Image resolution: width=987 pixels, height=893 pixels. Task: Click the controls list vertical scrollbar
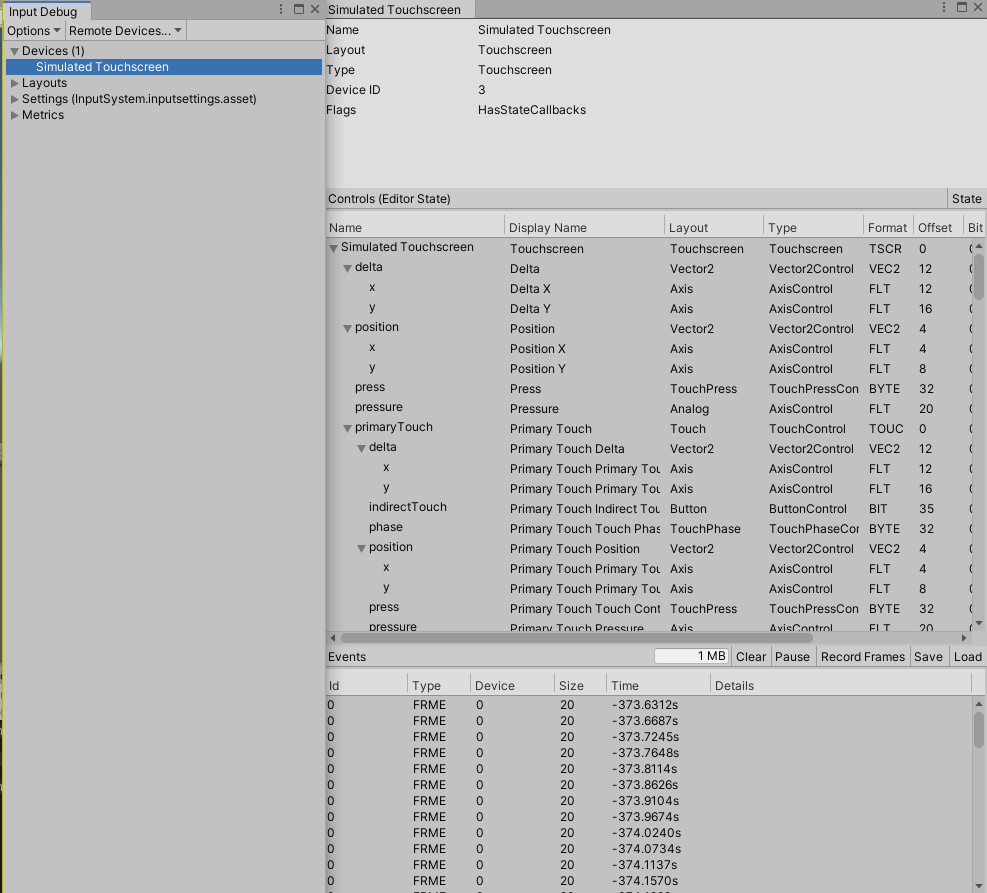click(x=979, y=275)
